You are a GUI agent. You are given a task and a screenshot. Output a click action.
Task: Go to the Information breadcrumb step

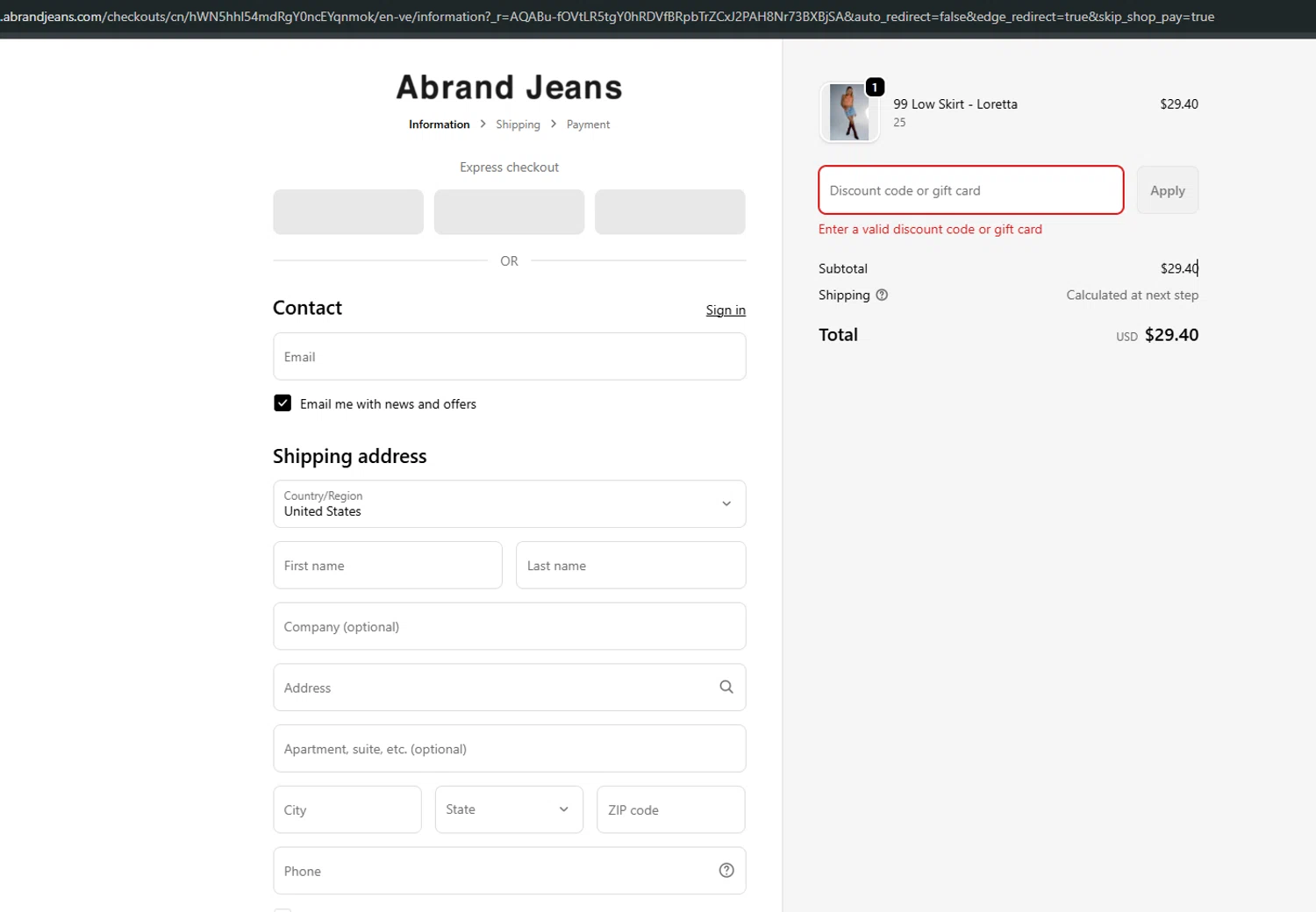(x=439, y=125)
